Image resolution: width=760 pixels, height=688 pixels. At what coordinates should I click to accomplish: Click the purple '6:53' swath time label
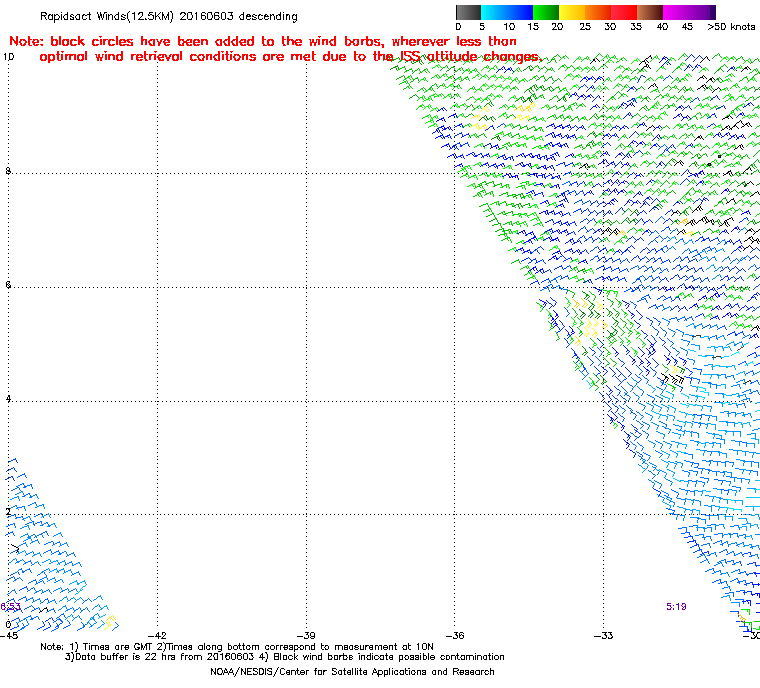pos(11,607)
